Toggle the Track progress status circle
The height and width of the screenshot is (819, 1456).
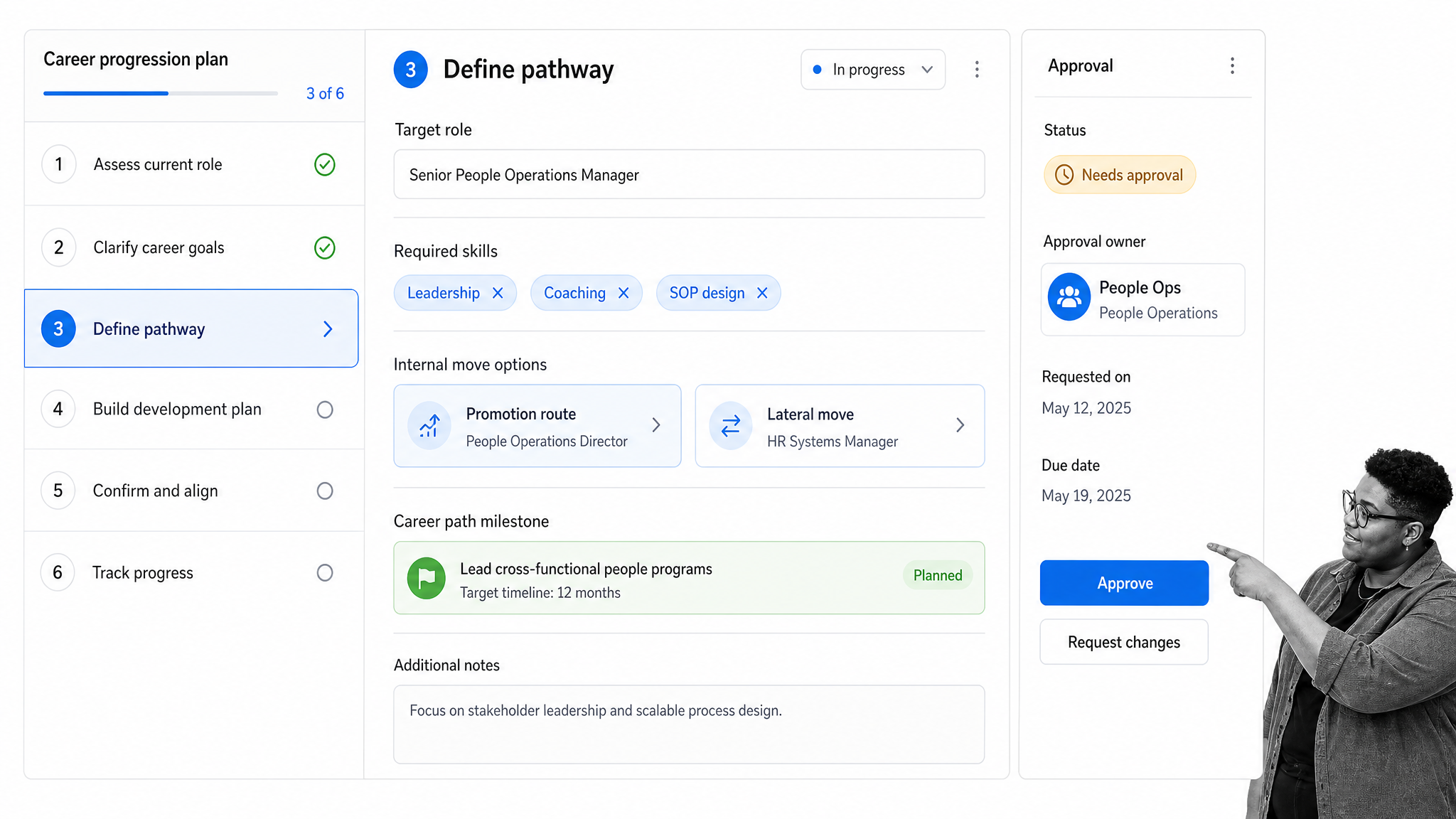coord(325,573)
